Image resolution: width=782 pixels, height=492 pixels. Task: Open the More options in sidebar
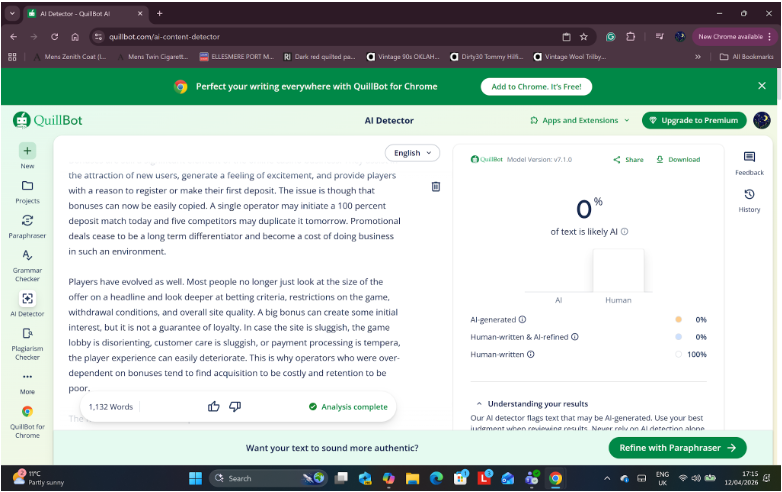point(27,377)
